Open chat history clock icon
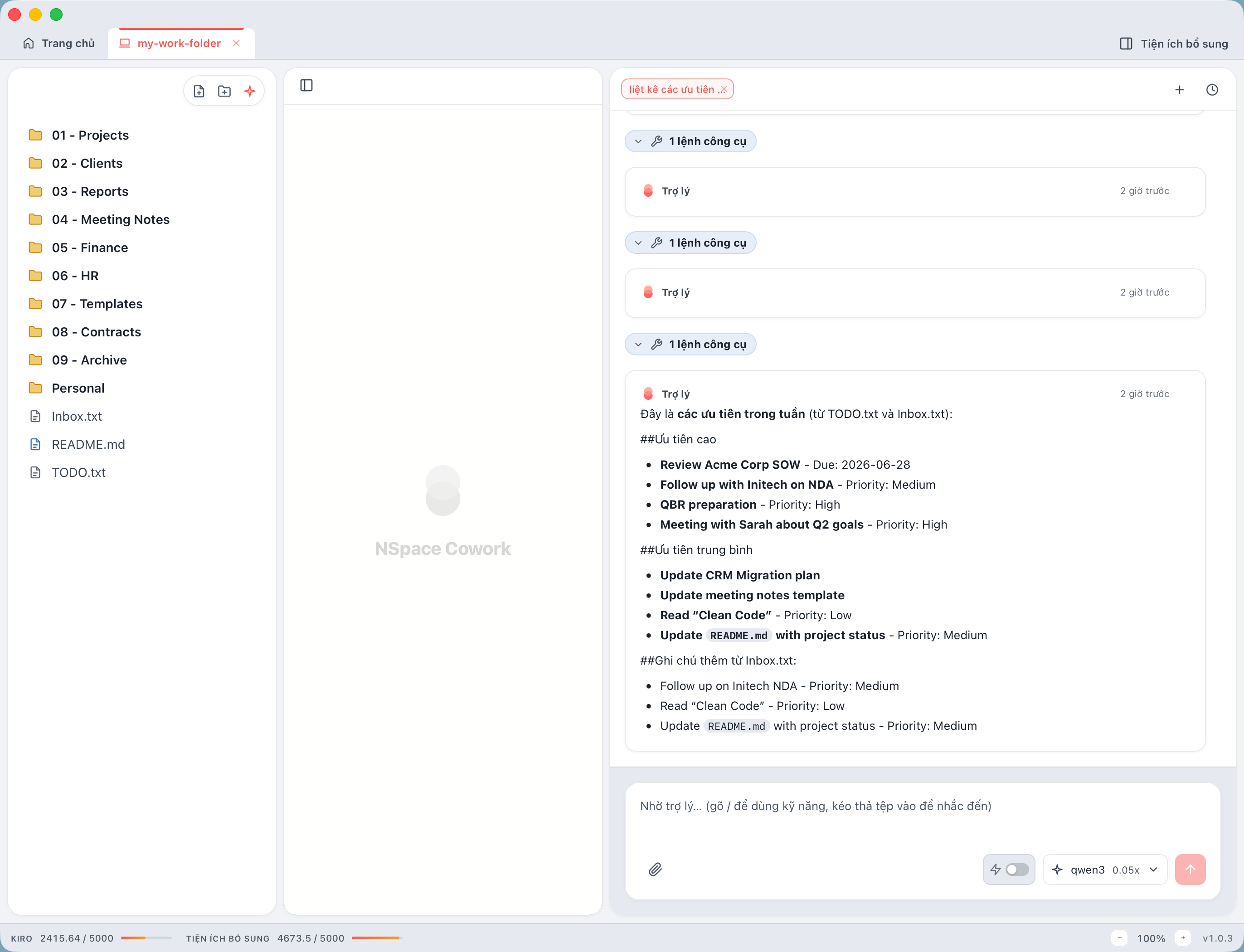This screenshot has width=1244, height=952. click(1212, 90)
